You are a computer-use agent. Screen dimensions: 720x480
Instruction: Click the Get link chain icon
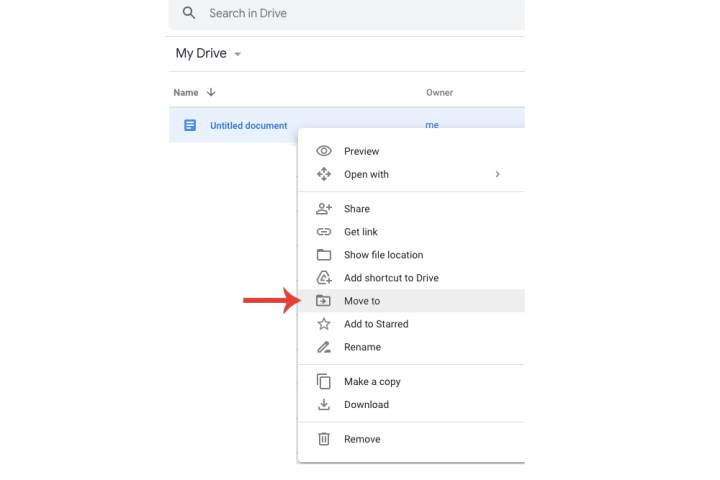tap(324, 232)
